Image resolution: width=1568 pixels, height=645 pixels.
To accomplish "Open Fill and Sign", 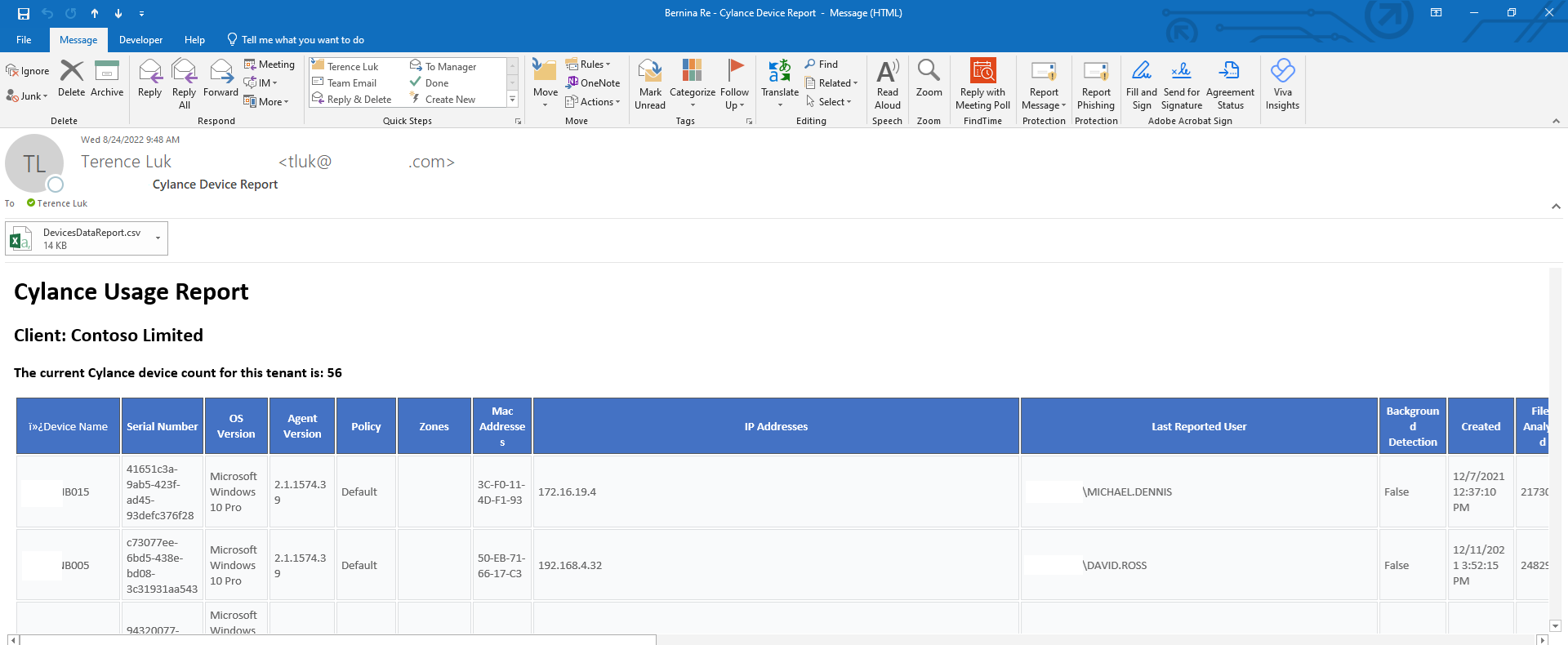I will tap(1142, 84).
